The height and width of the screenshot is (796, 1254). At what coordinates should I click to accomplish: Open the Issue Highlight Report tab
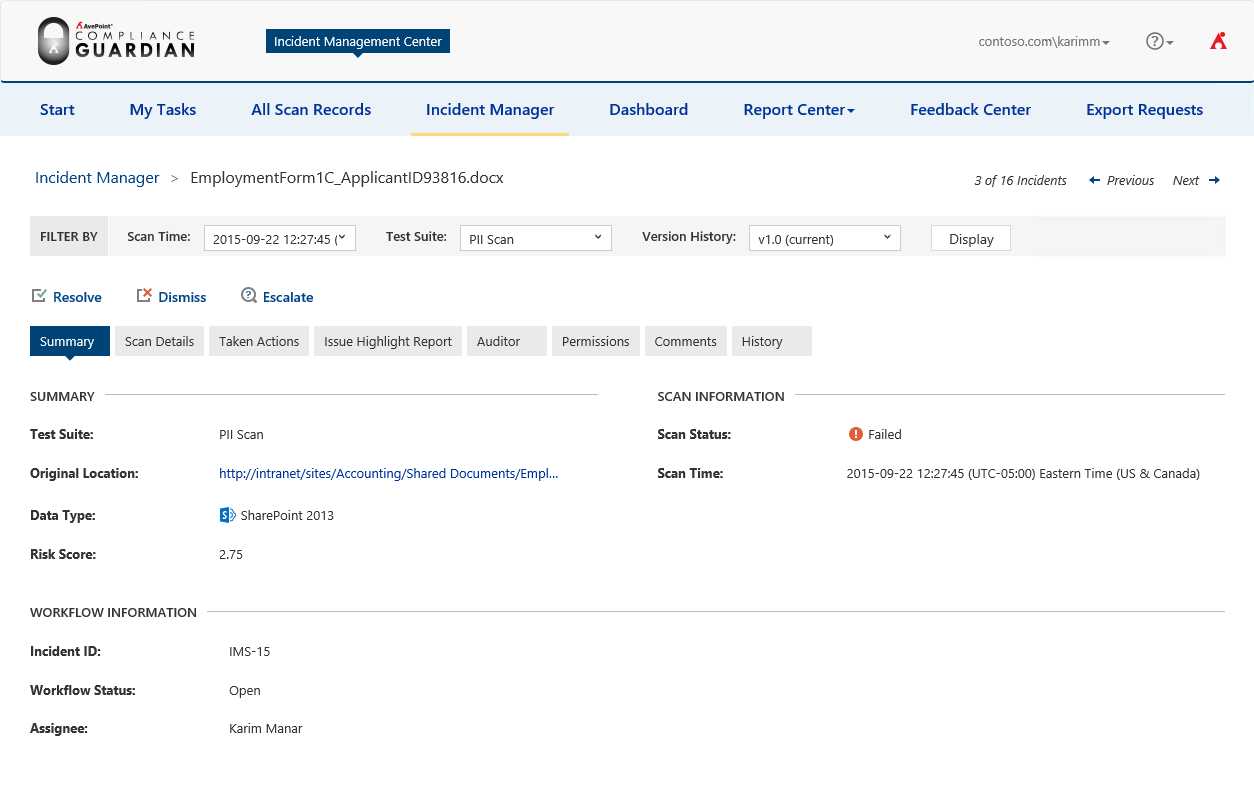click(x=388, y=341)
